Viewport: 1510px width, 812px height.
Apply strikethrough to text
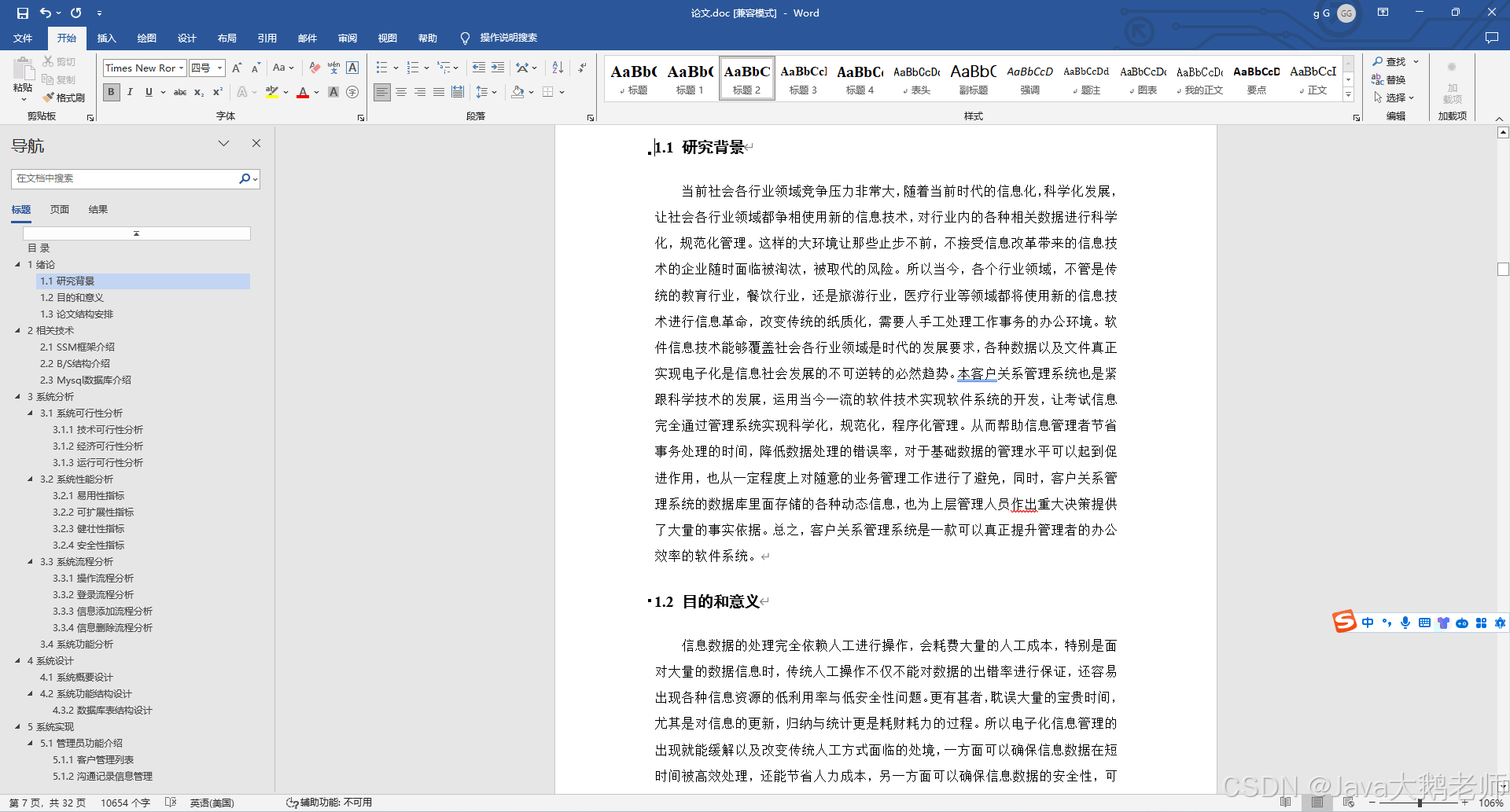coord(180,93)
